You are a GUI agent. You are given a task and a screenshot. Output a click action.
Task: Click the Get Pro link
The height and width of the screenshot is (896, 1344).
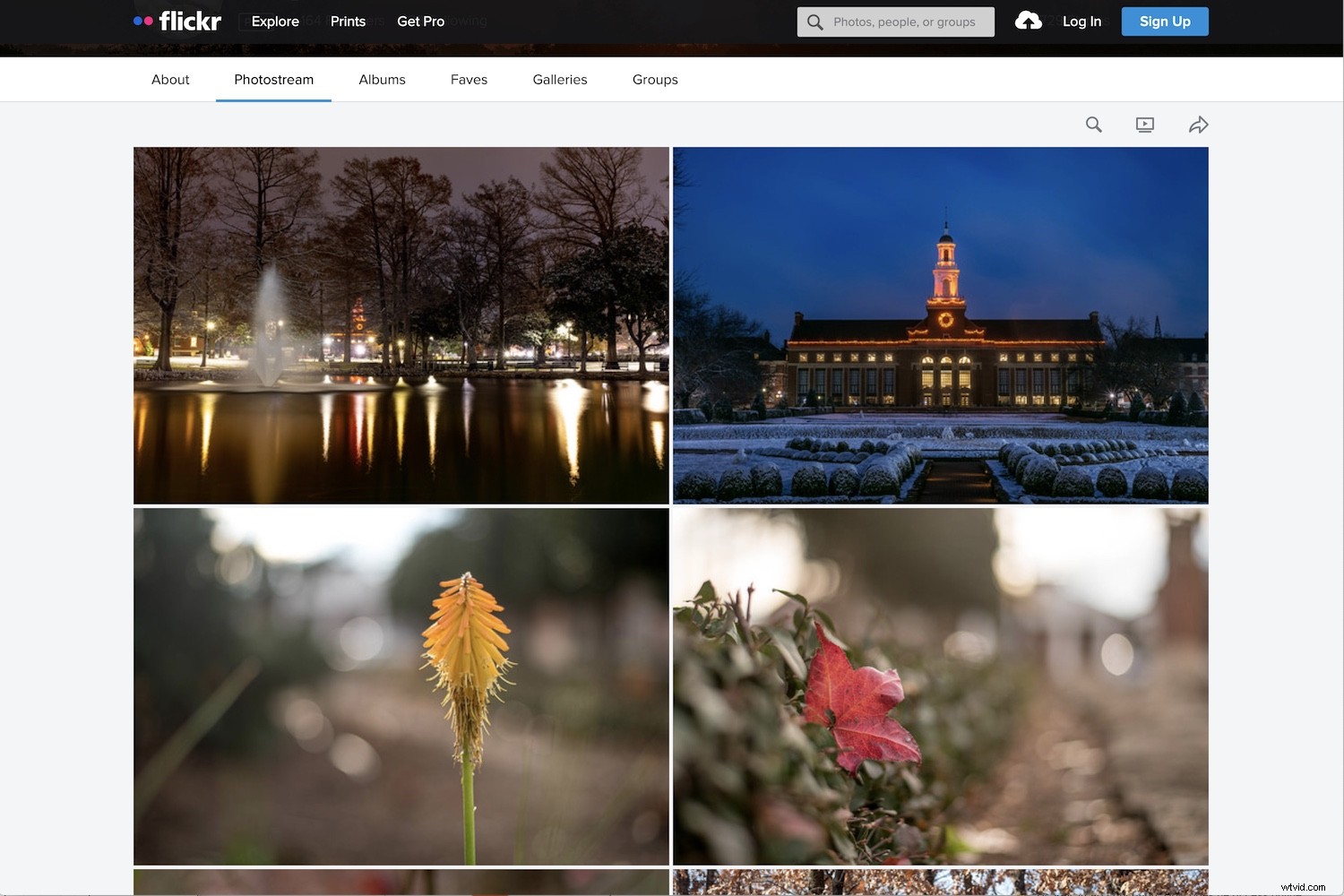(x=420, y=21)
